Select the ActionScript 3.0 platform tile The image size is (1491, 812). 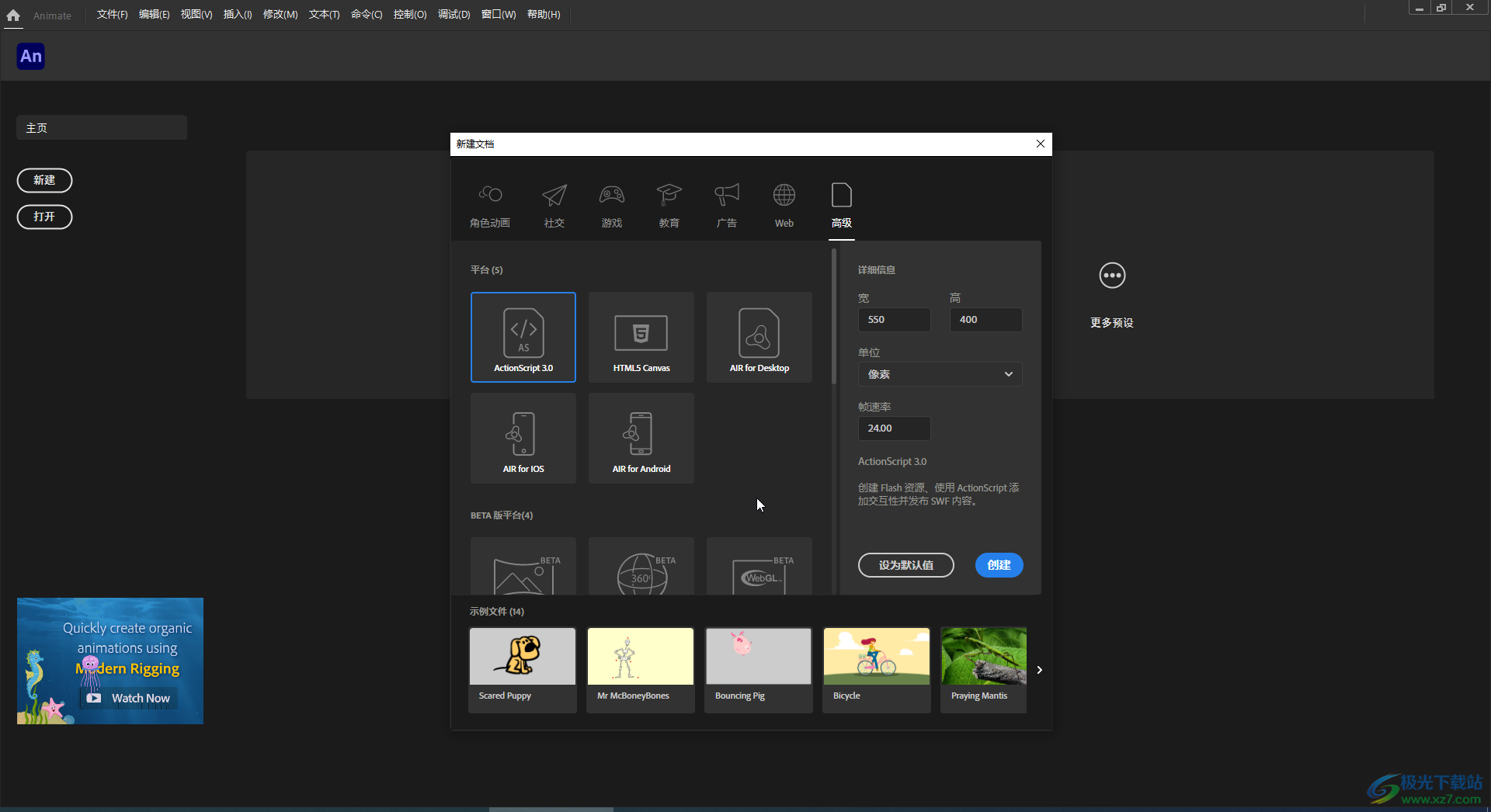pyautogui.click(x=523, y=337)
